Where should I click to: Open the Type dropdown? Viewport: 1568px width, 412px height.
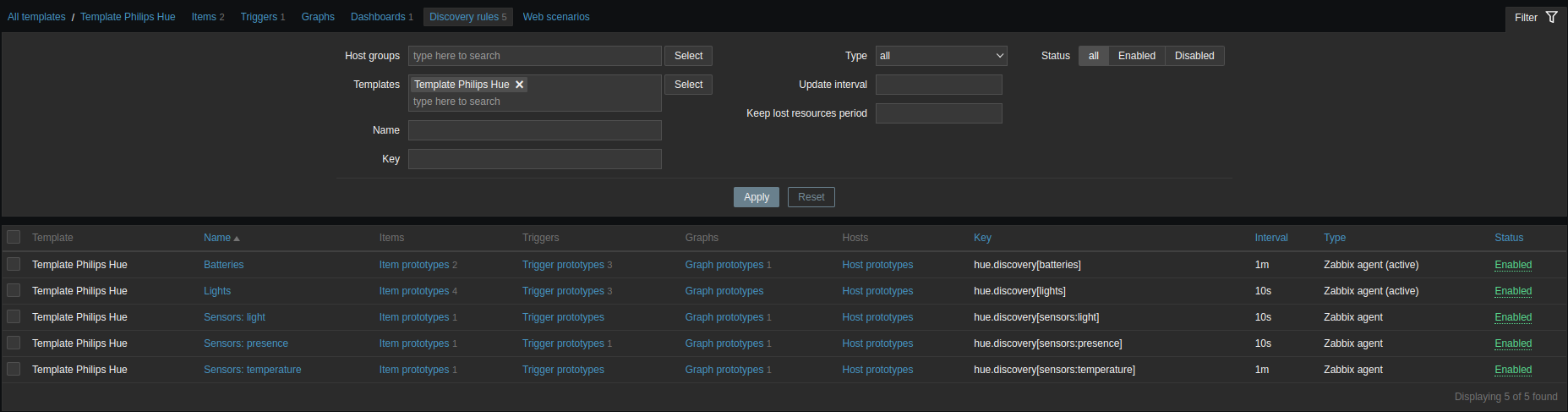[x=942, y=56]
